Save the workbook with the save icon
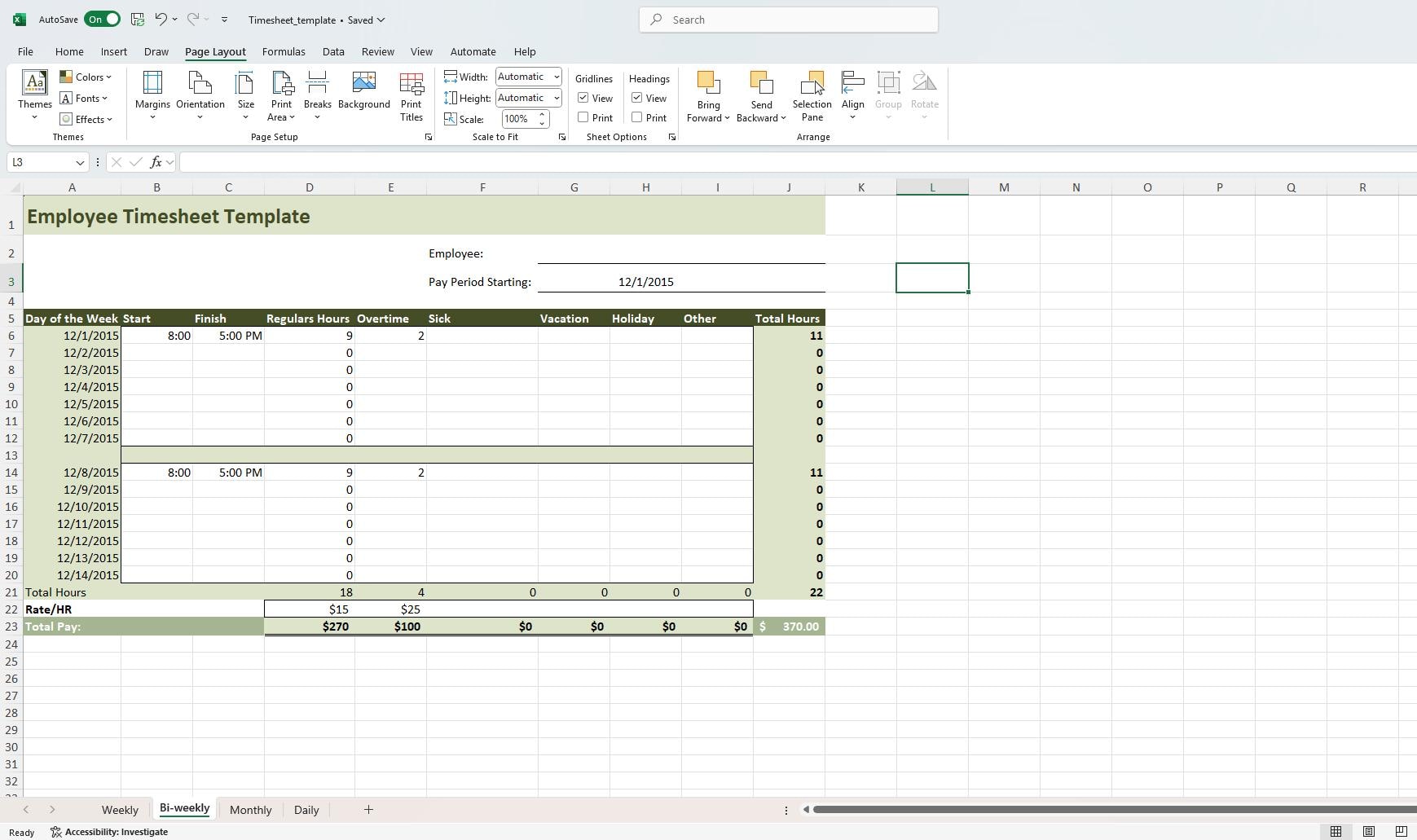Image resolution: width=1417 pixels, height=840 pixels. [138, 19]
